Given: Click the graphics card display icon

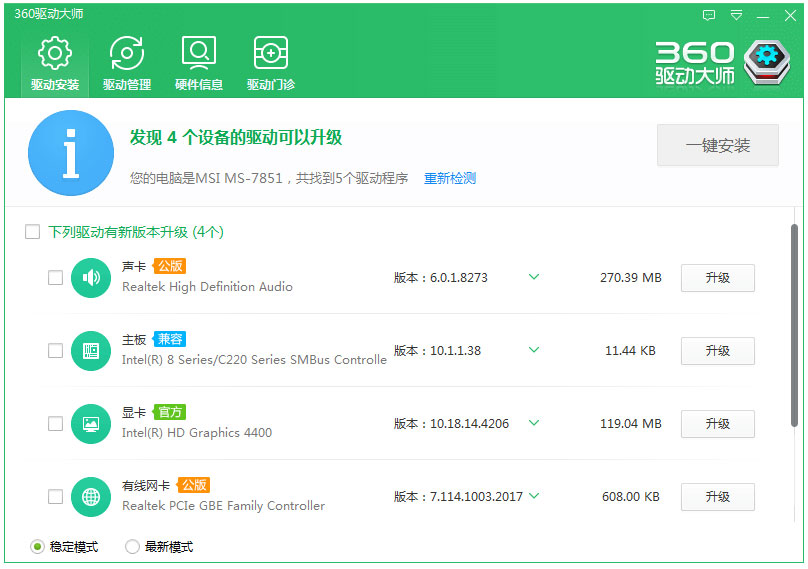Looking at the screenshot, I should 91,424.
